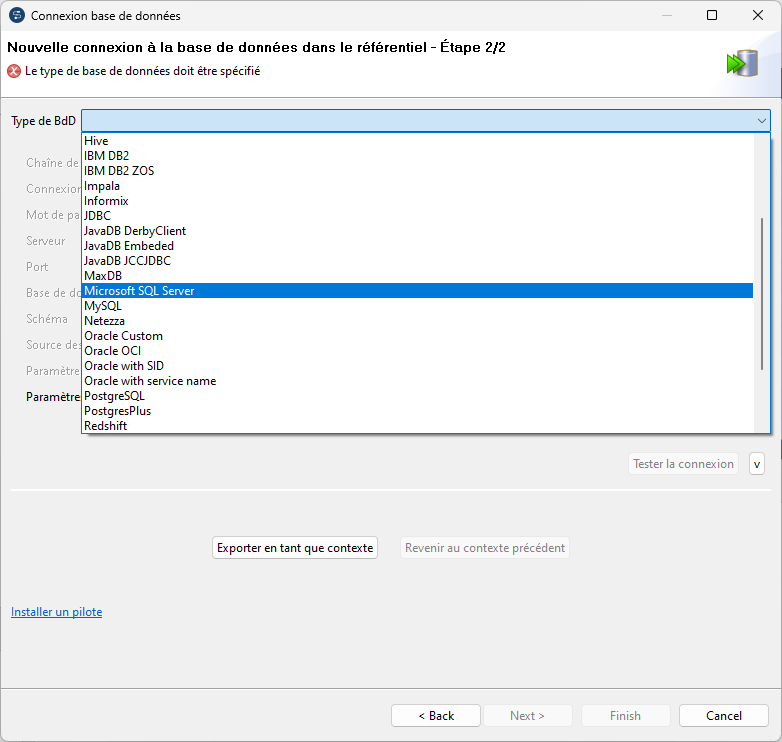The height and width of the screenshot is (742, 782).
Task: Select Netezza from the list
Action: (417, 321)
